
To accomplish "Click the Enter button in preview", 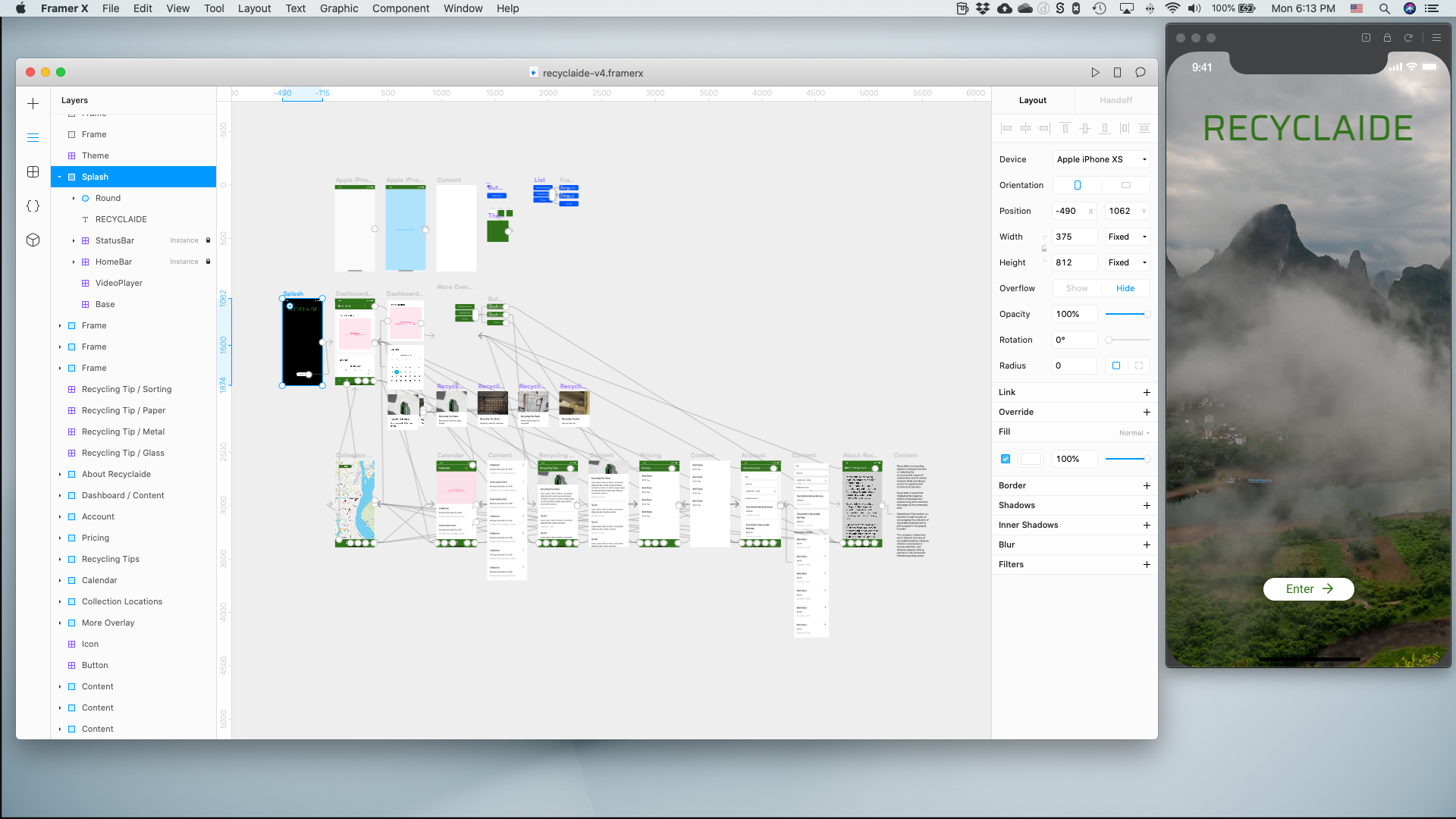I will click(1308, 589).
